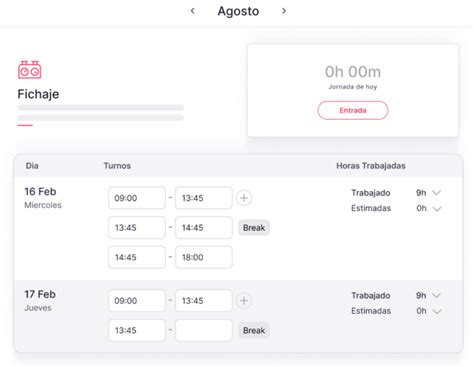Go to next month arrow
This screenshot has width=474, height=367.
[284, 11]
